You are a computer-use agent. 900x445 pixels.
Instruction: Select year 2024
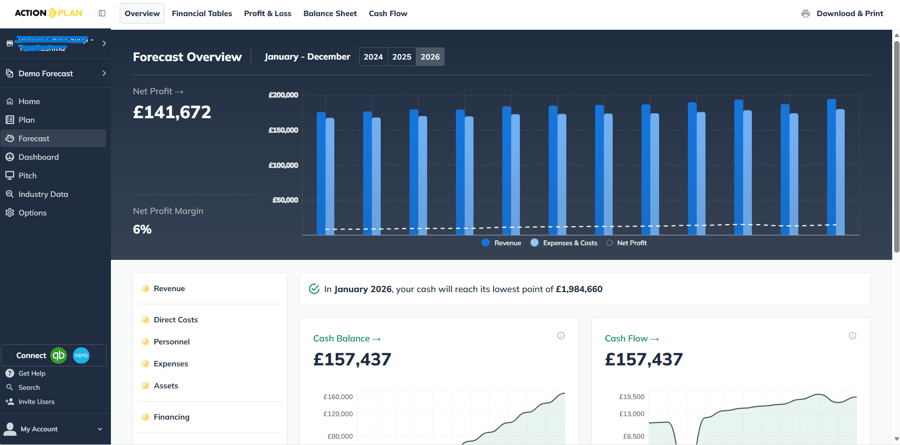coord(373,57)
